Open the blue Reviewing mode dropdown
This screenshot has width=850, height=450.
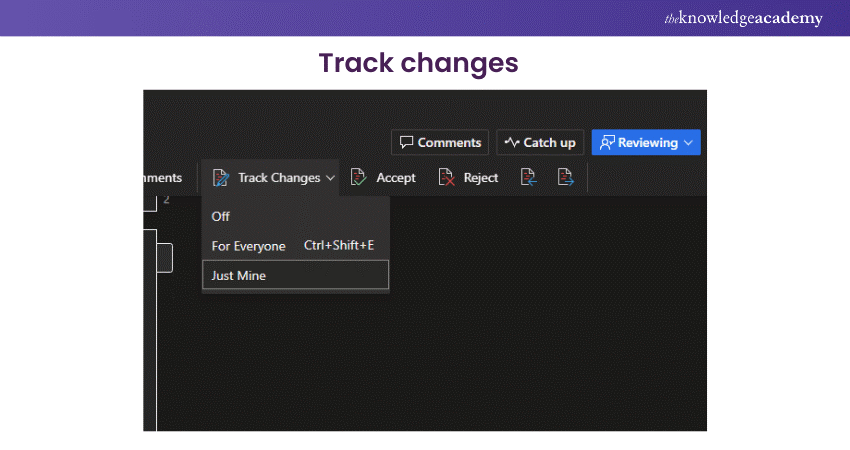pos(646,142)
